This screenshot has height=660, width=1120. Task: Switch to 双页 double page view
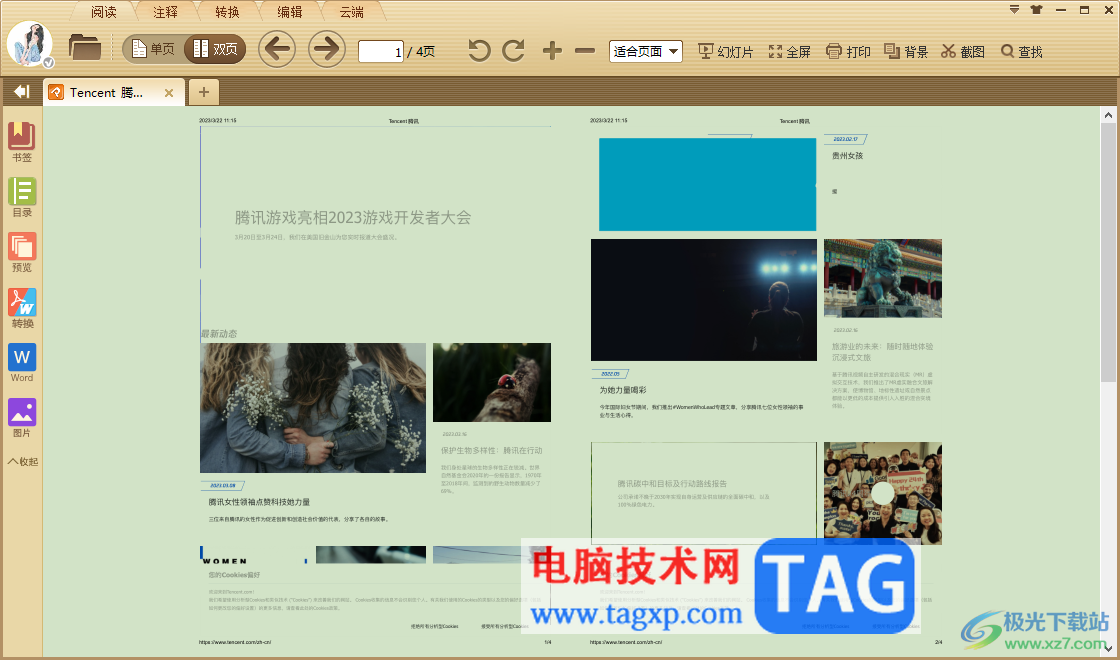(x=215, y=49)
